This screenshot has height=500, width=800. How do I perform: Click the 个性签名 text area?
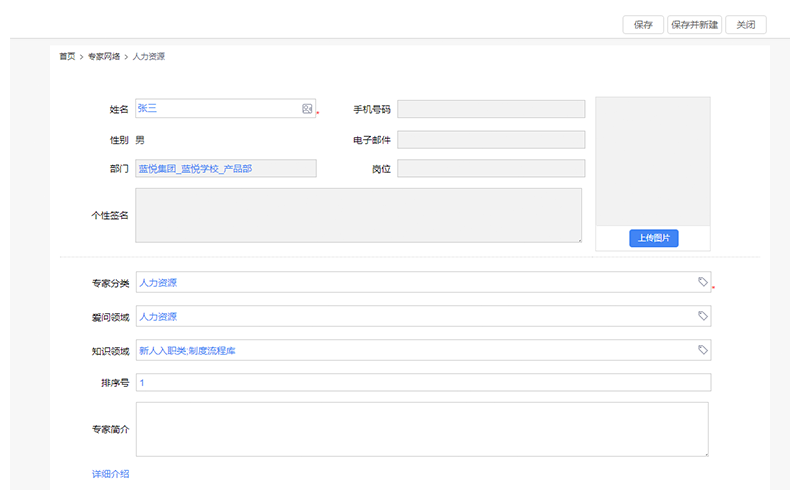[x=358, y=215]
